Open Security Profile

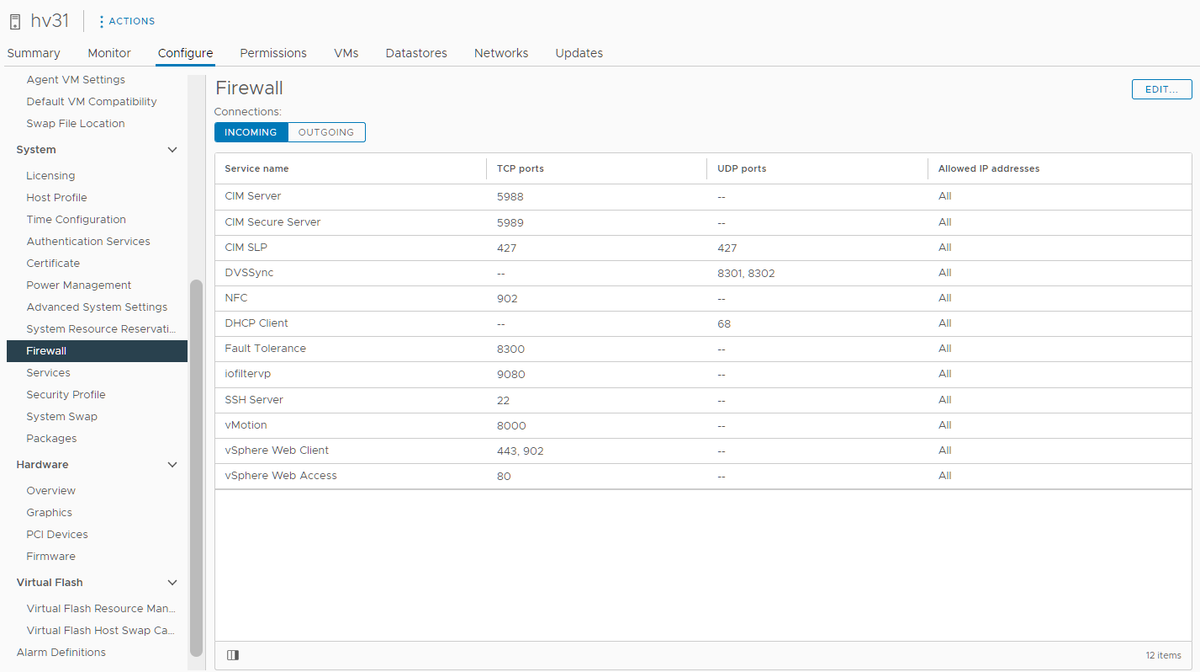pos(66,395)
